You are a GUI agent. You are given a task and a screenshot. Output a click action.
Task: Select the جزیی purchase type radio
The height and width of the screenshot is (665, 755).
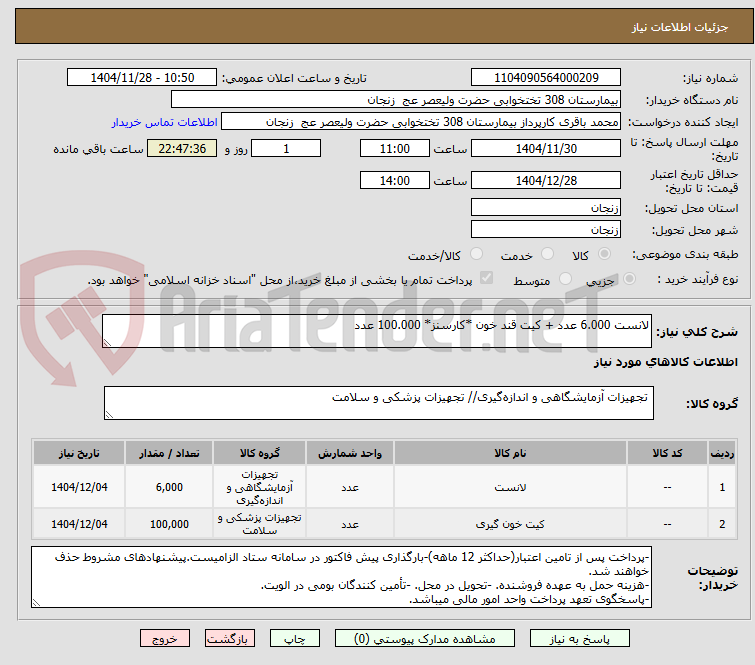tap(629, 279)
